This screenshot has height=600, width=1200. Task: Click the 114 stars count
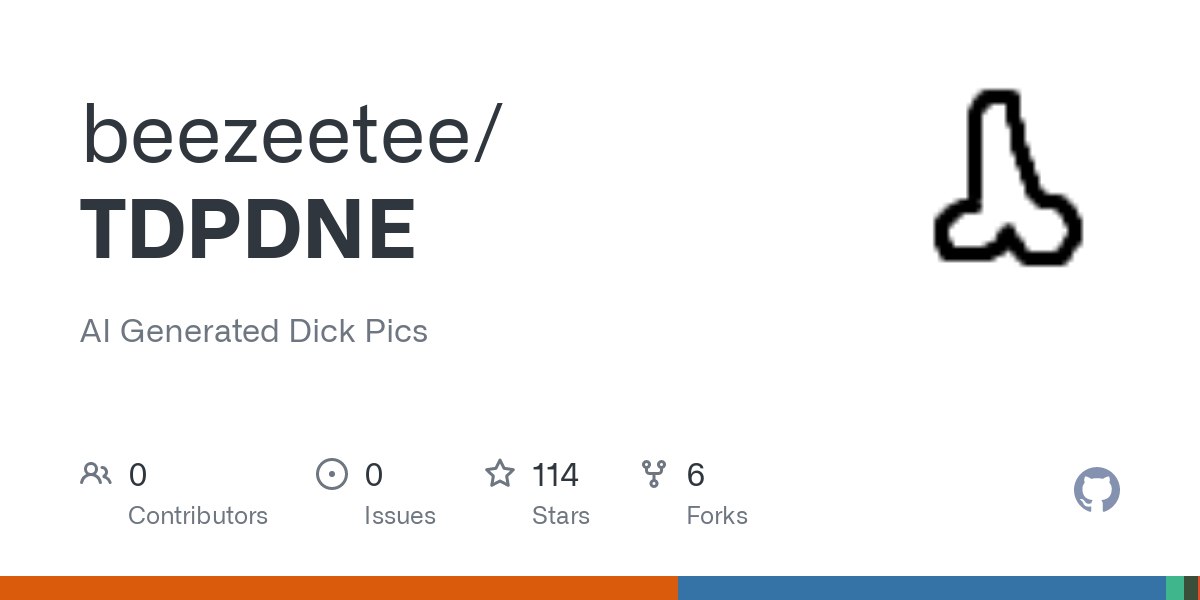[x=555, y=474]
